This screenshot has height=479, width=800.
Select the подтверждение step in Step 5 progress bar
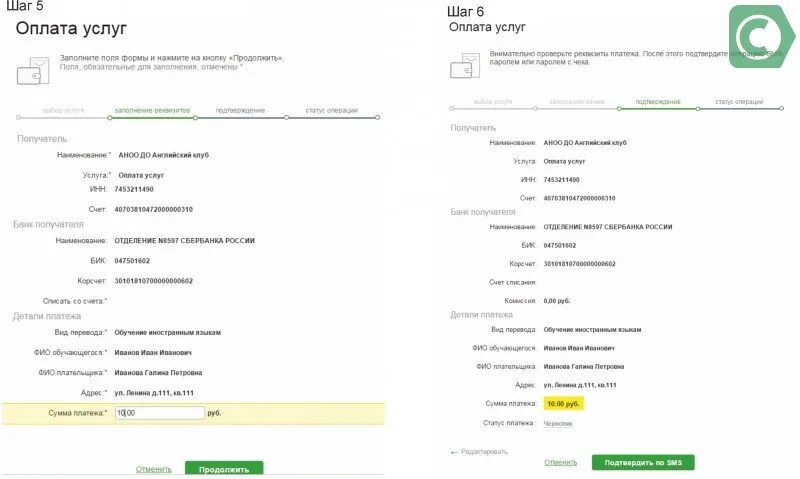(240, 110)
